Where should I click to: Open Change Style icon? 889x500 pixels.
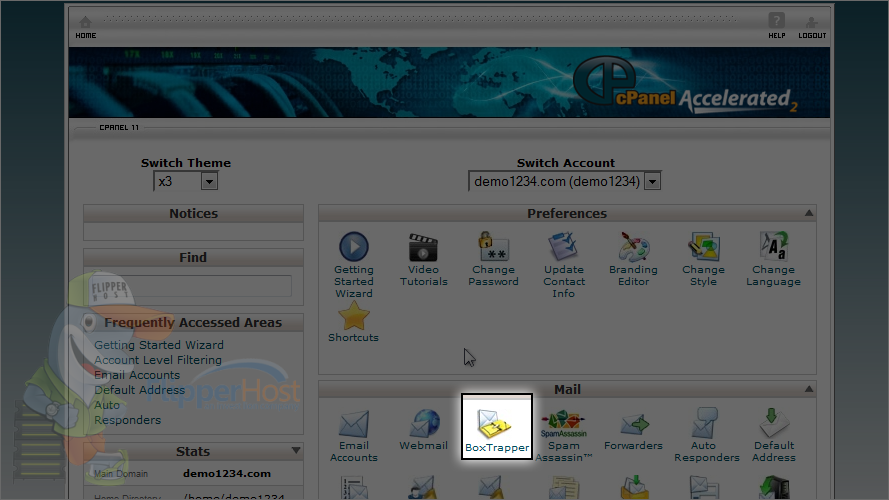704,247
